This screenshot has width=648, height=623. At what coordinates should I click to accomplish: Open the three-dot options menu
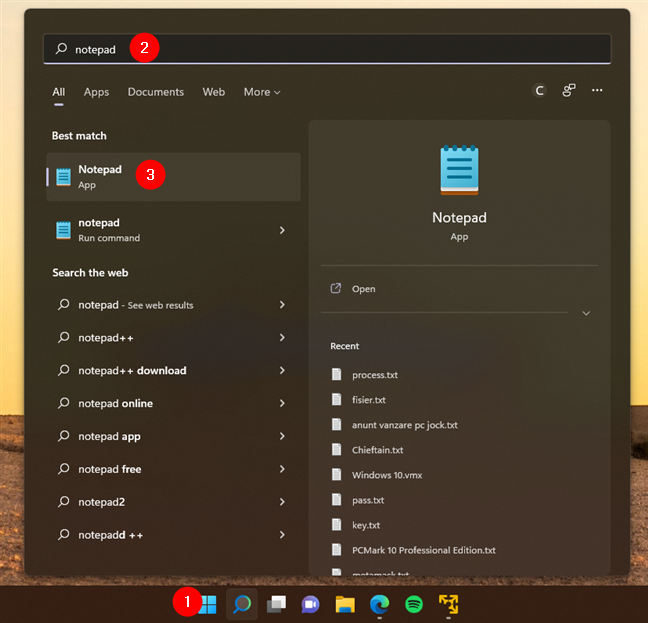(x=597, y=90)
